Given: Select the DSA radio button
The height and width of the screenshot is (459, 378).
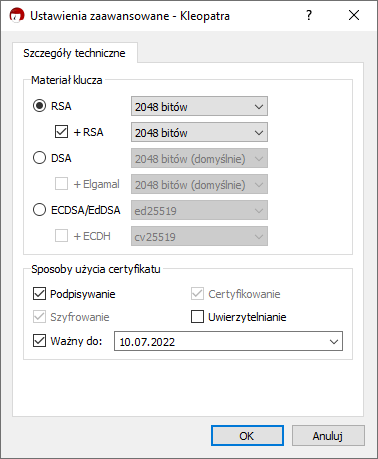Looking at the screenshot, I should [x=39, y=158].
